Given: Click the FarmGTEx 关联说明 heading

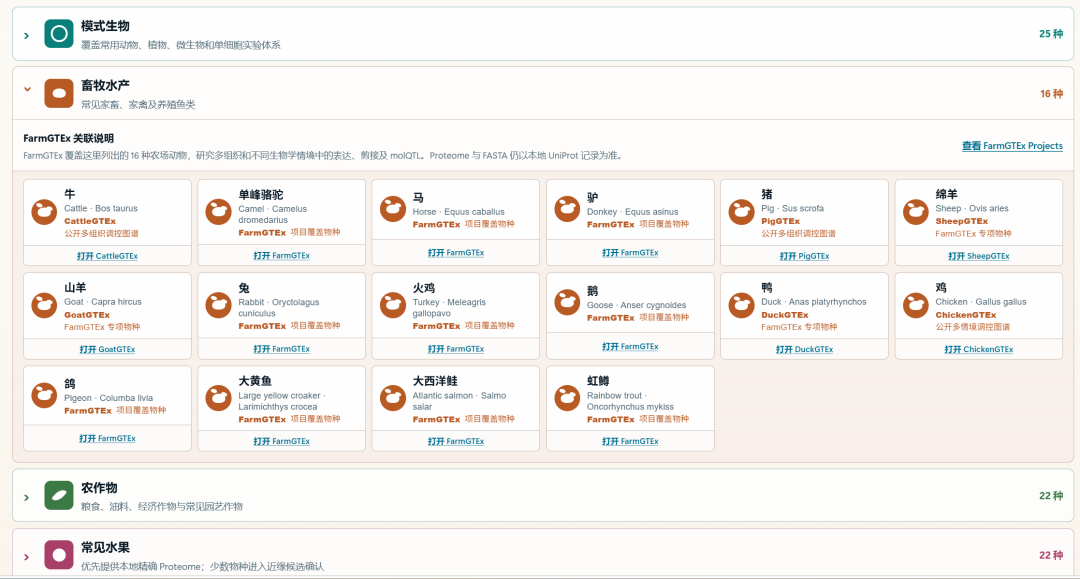Looking at the screenshot, I should point(68,138).
